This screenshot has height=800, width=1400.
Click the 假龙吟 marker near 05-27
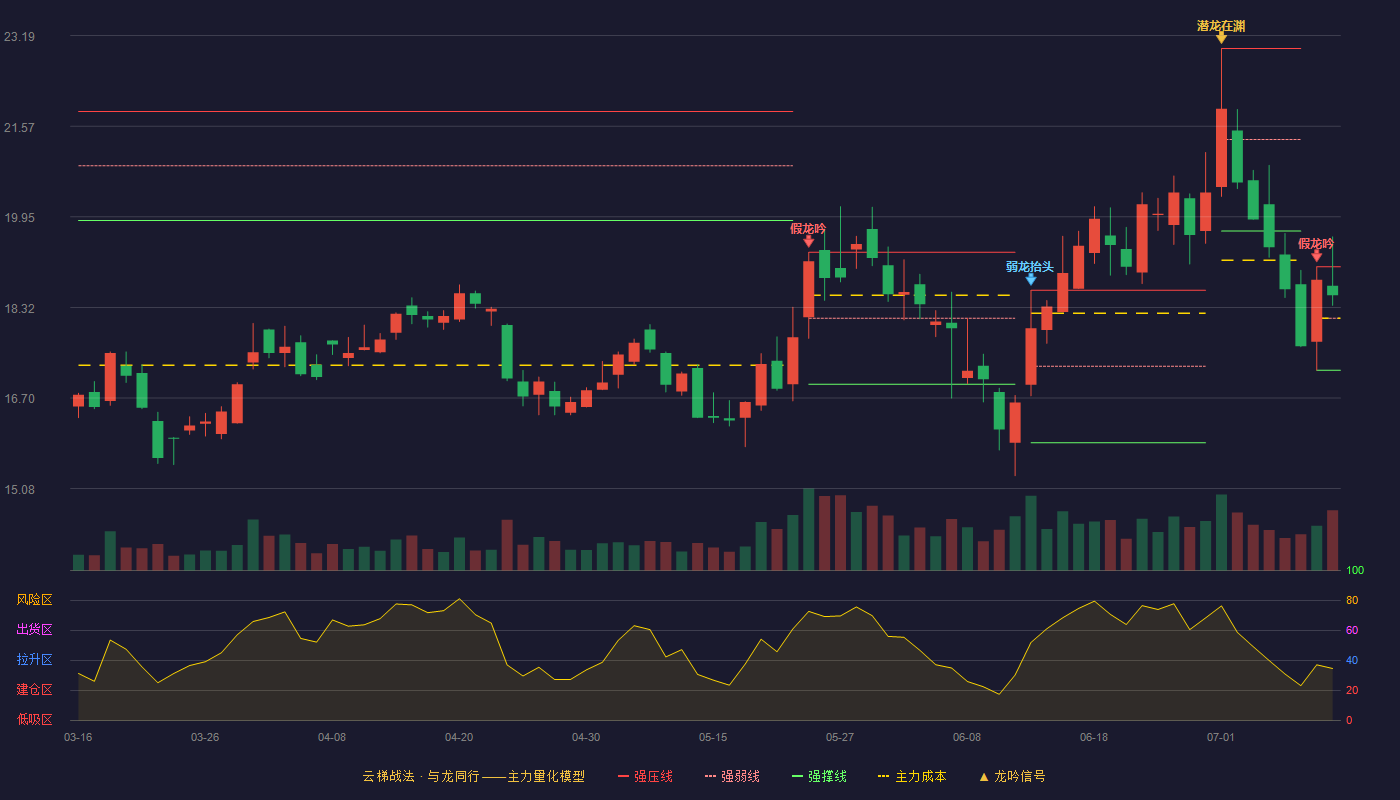click(808, 241)
